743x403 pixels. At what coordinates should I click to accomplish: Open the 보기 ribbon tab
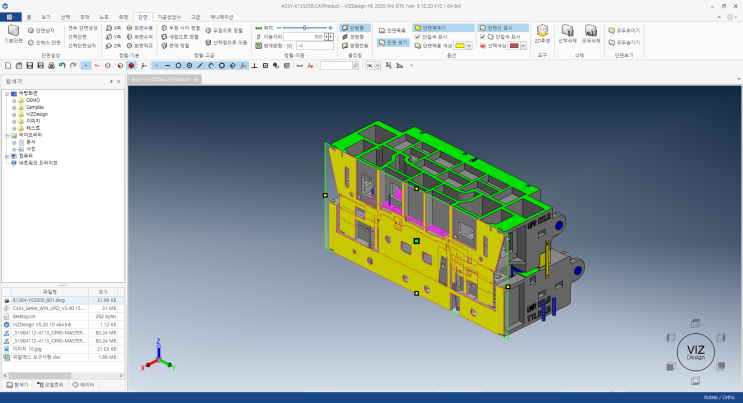pyautogui.click(x=45, y=17)
